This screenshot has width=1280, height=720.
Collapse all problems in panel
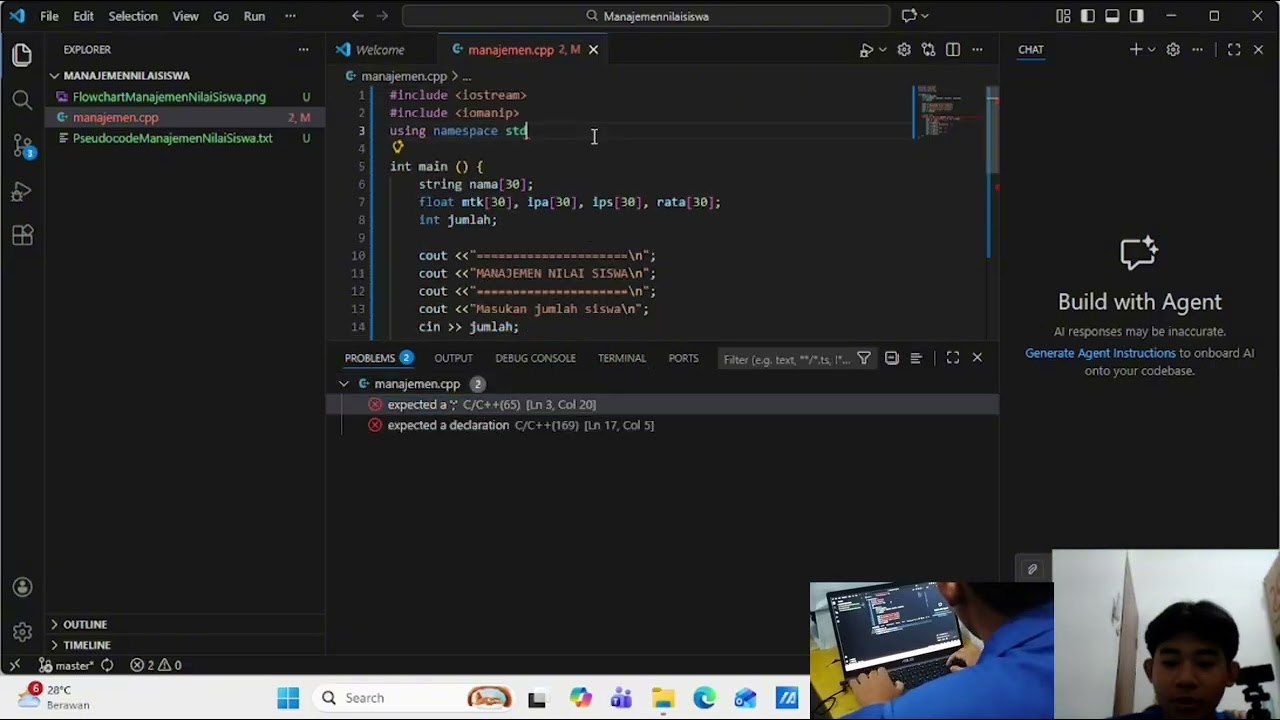pyautogui.click(x=891, y=358)
